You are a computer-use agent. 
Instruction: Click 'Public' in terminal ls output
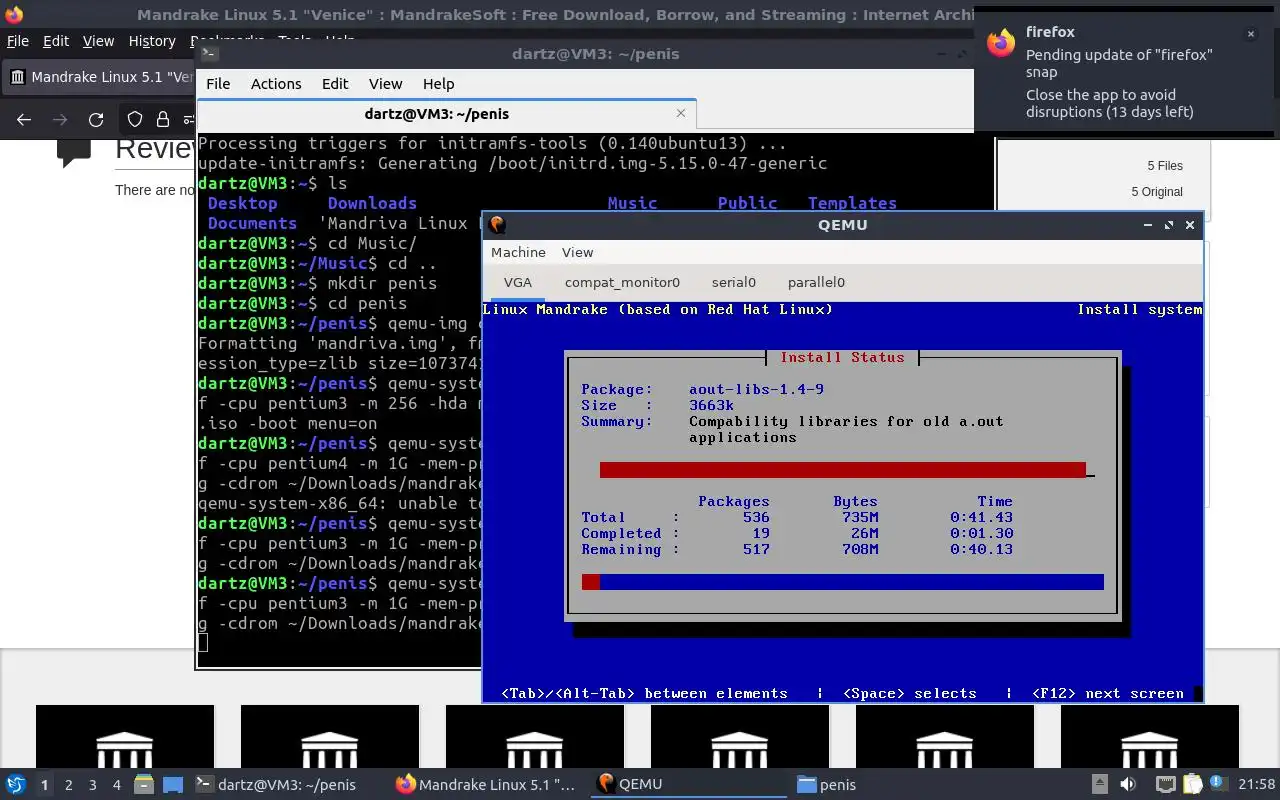(x=747, y=203)
